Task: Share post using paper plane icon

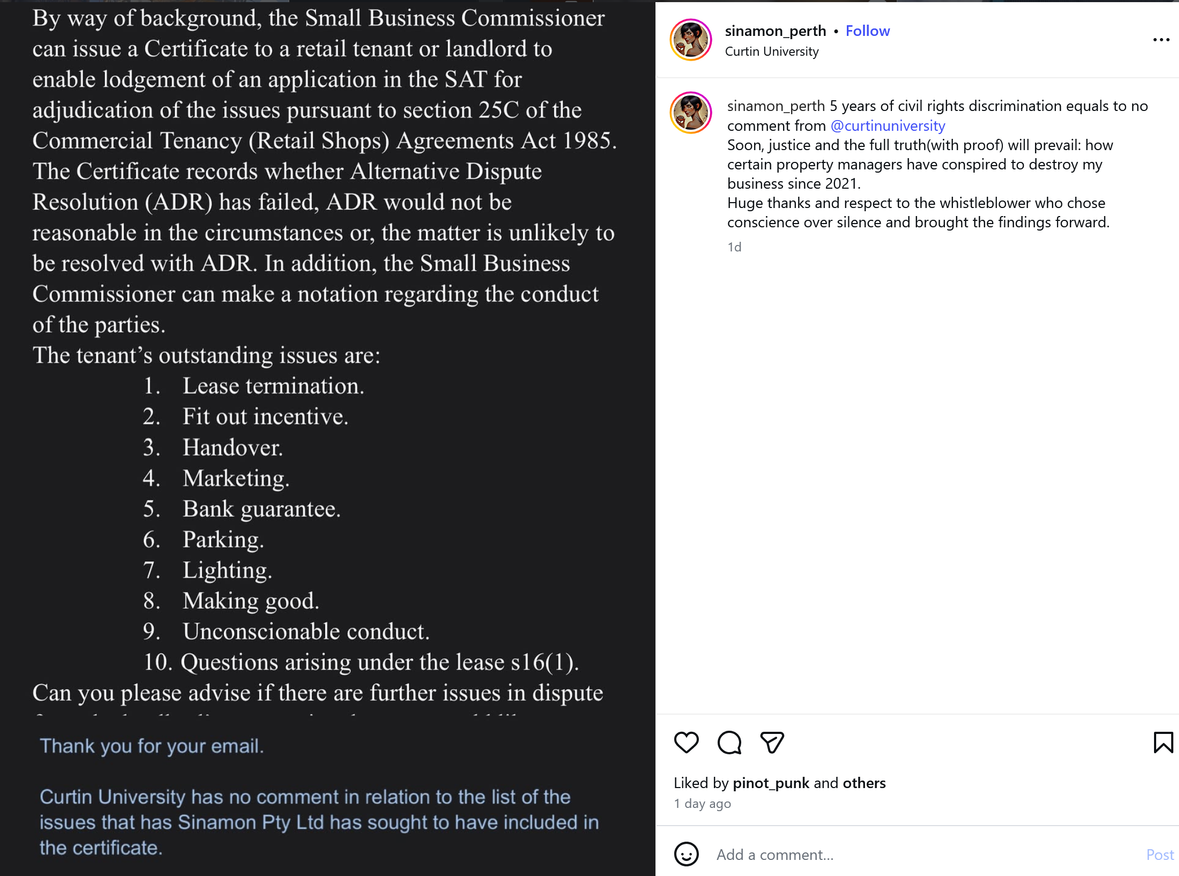Action: 772,742
